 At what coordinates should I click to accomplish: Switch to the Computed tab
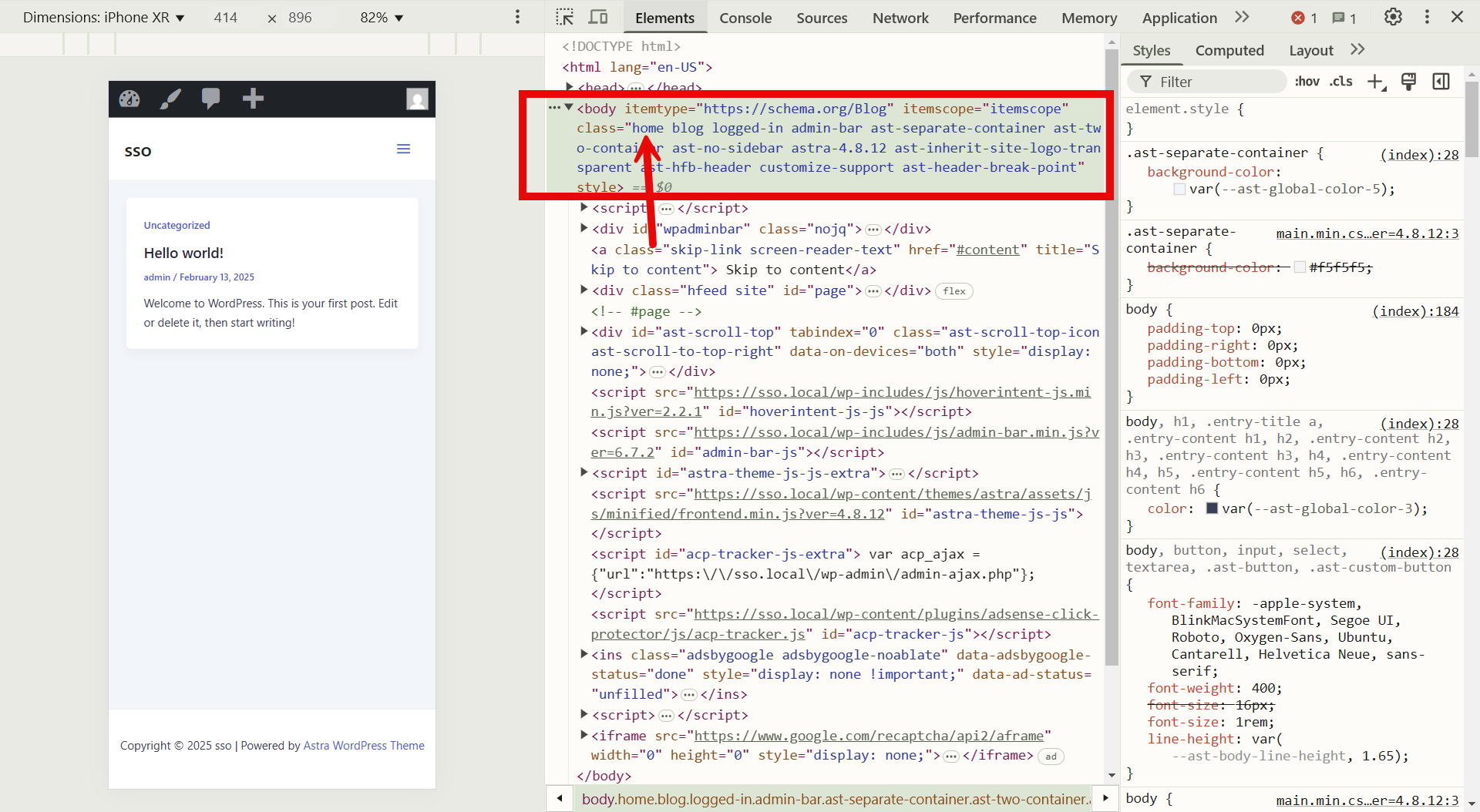click(x=1229, y=50)
